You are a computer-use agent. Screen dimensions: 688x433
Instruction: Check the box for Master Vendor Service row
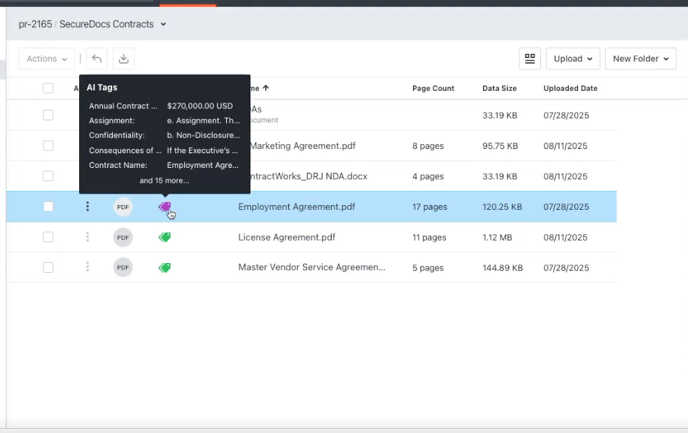[x=48, y=267]
